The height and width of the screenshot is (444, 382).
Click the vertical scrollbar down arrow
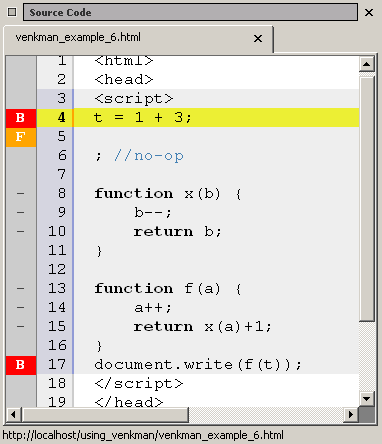click(x=367, y=398)
